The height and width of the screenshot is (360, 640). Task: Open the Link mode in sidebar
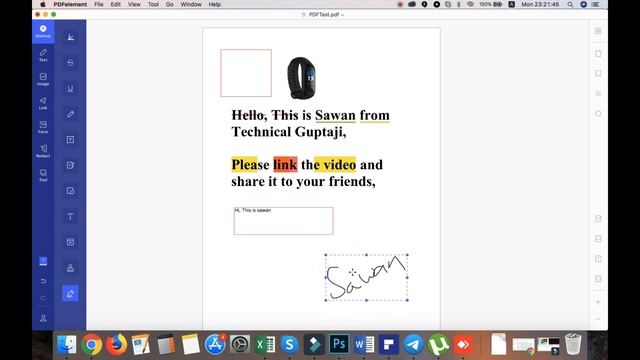(x=43, y=103)
